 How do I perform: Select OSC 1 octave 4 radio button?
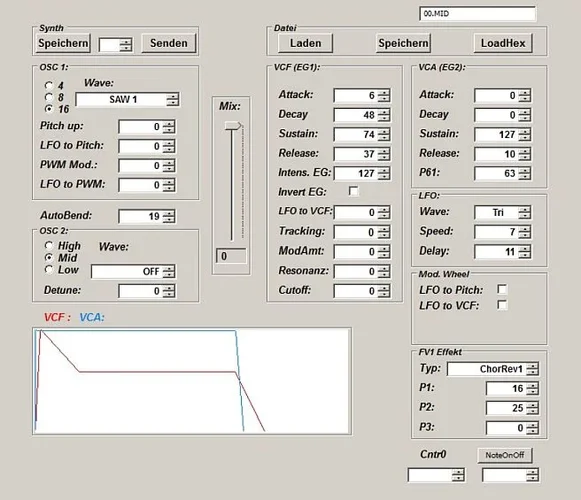(x=49, y=86)
